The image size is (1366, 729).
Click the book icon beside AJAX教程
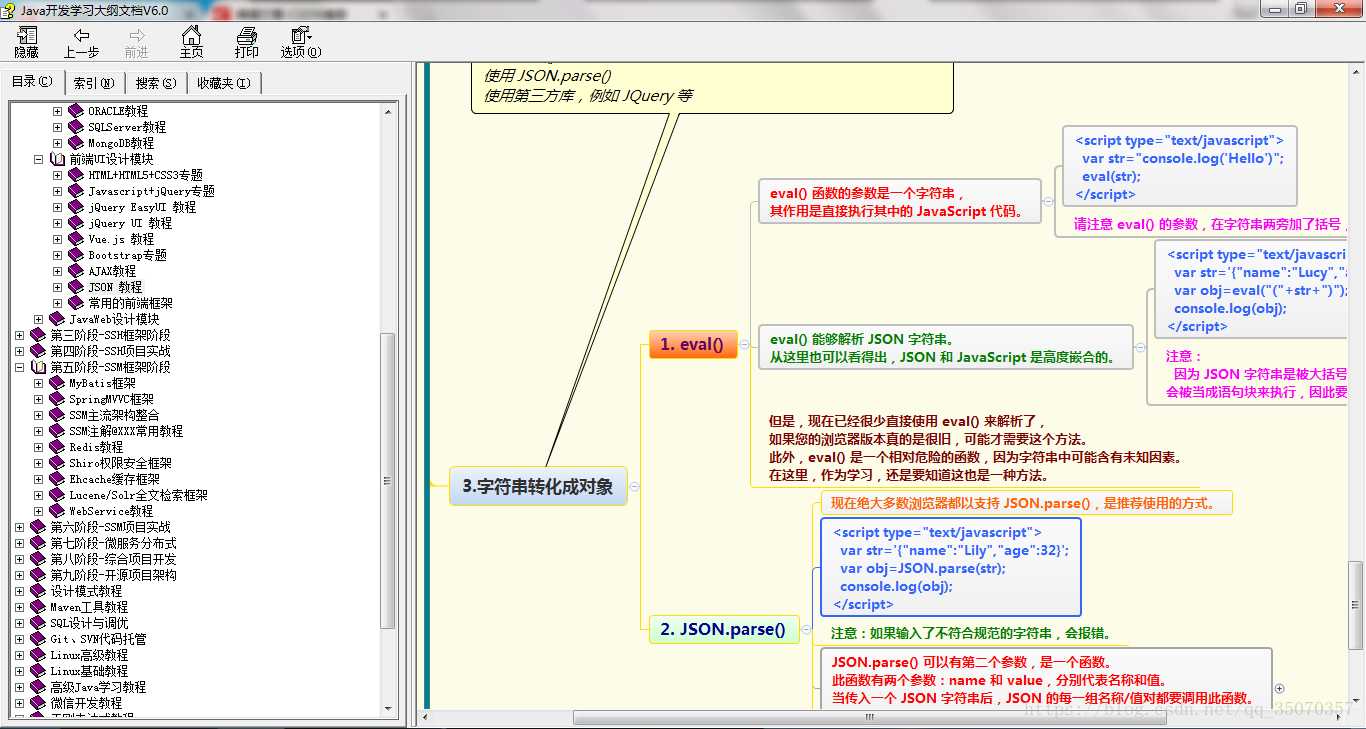tap(76, 271)
